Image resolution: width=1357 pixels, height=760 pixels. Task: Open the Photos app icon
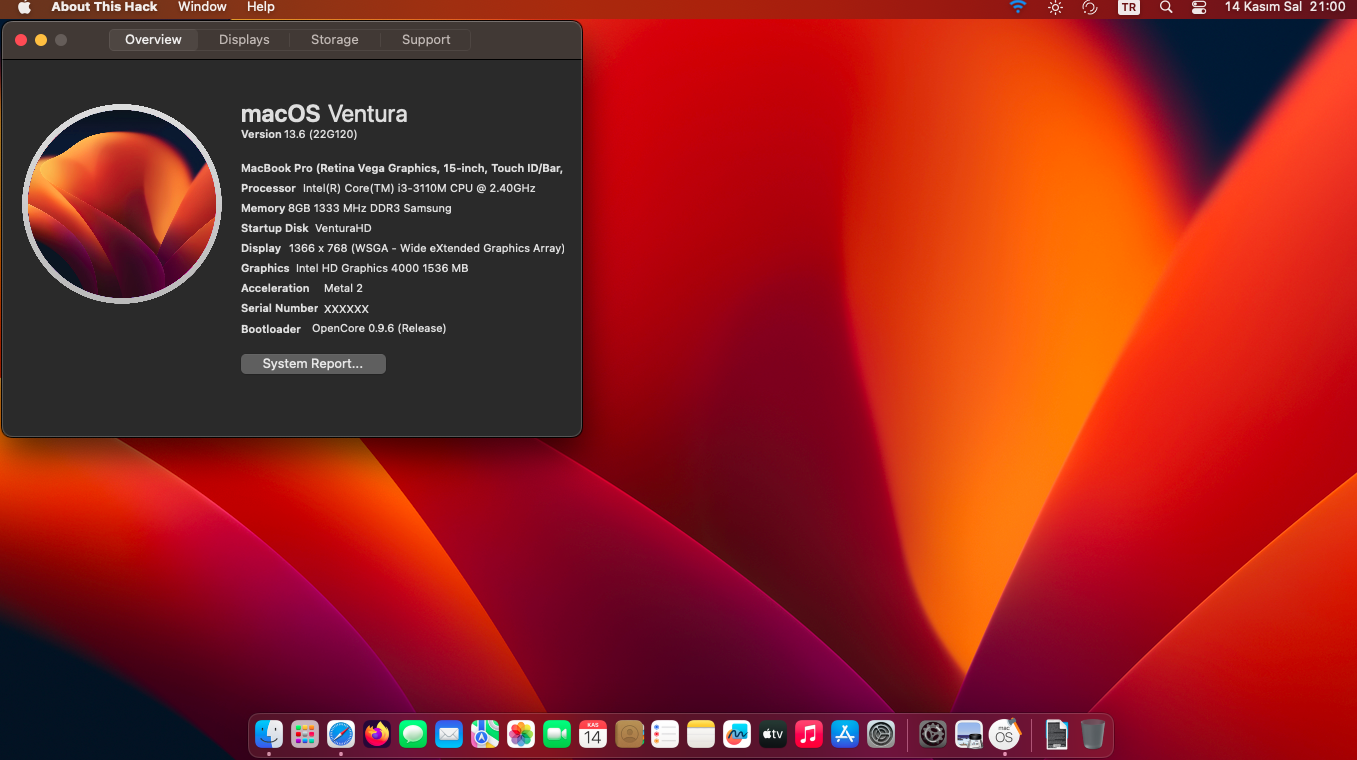[x=521, y=734]
